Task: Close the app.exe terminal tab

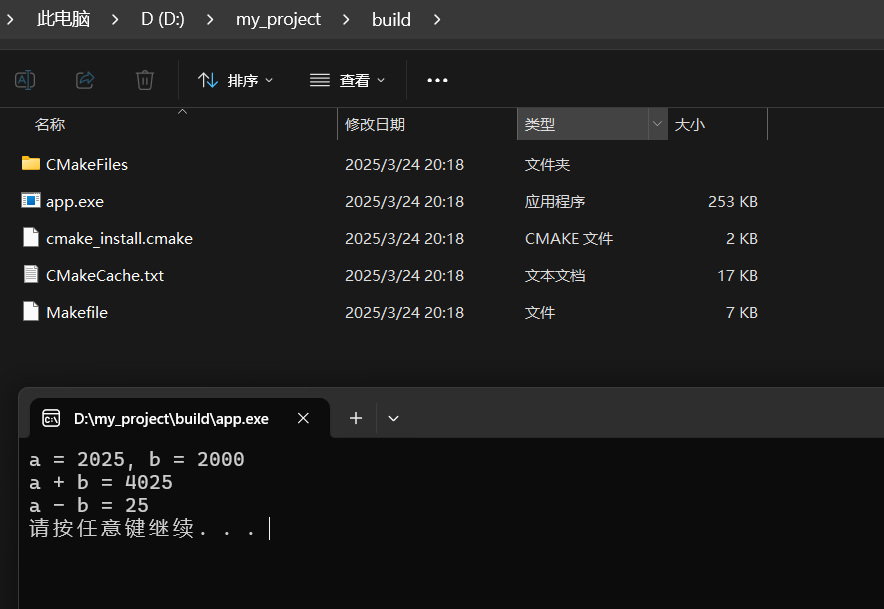Action: coord(303,418)
